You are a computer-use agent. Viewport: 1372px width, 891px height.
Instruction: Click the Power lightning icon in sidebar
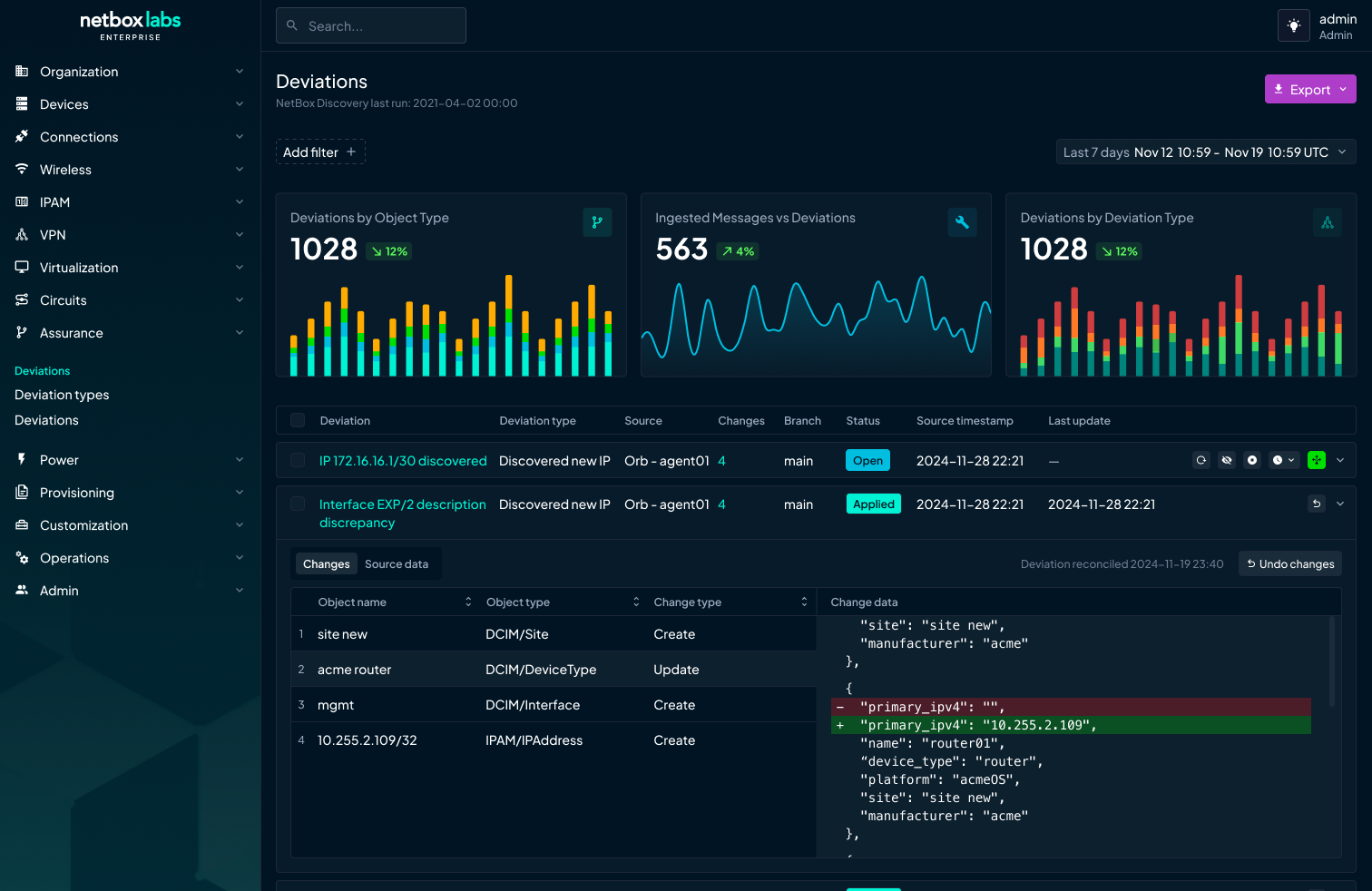tap(22, 460)
